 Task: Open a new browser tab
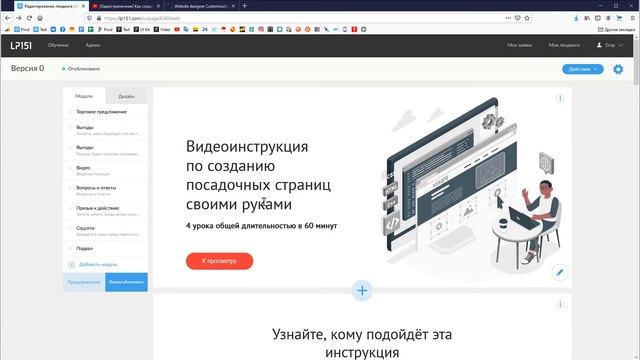click(x=244, y=6)
